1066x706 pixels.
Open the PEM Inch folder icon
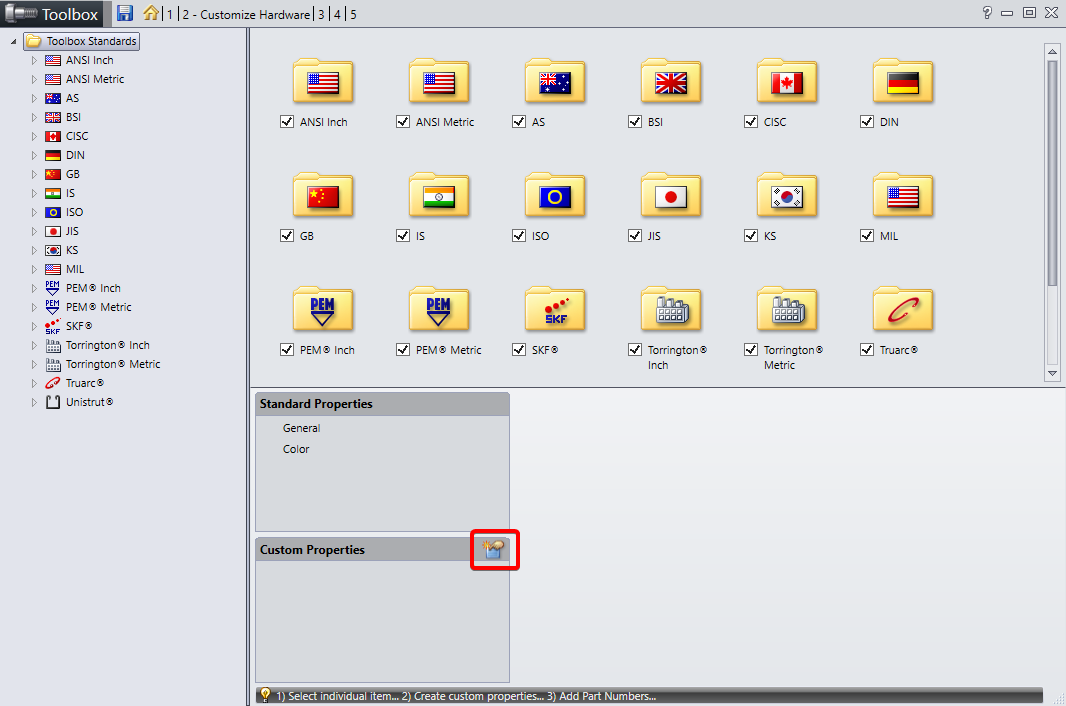coord(323,309)
